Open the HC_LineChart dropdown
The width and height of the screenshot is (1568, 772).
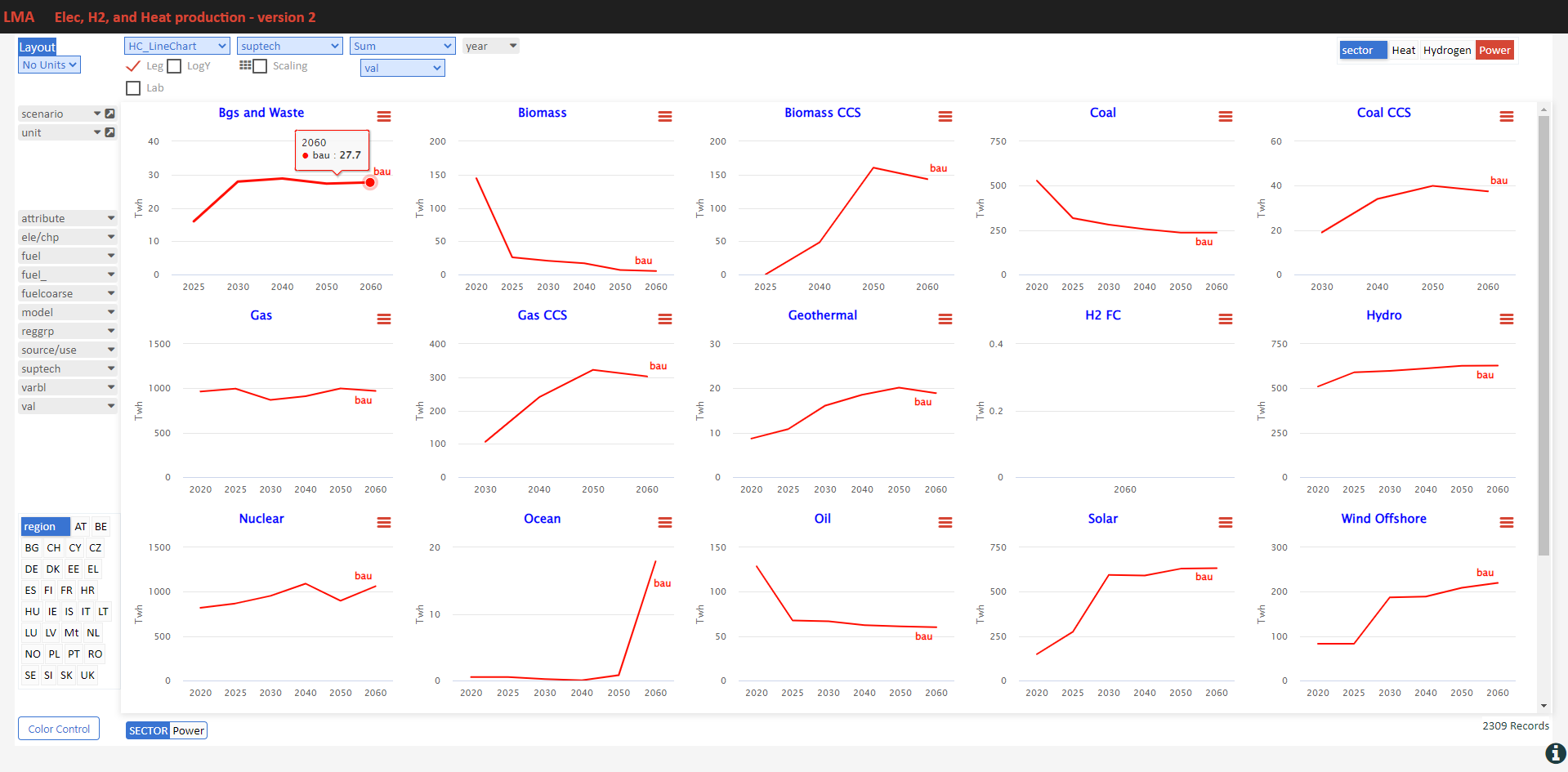(x=177, y=47)
